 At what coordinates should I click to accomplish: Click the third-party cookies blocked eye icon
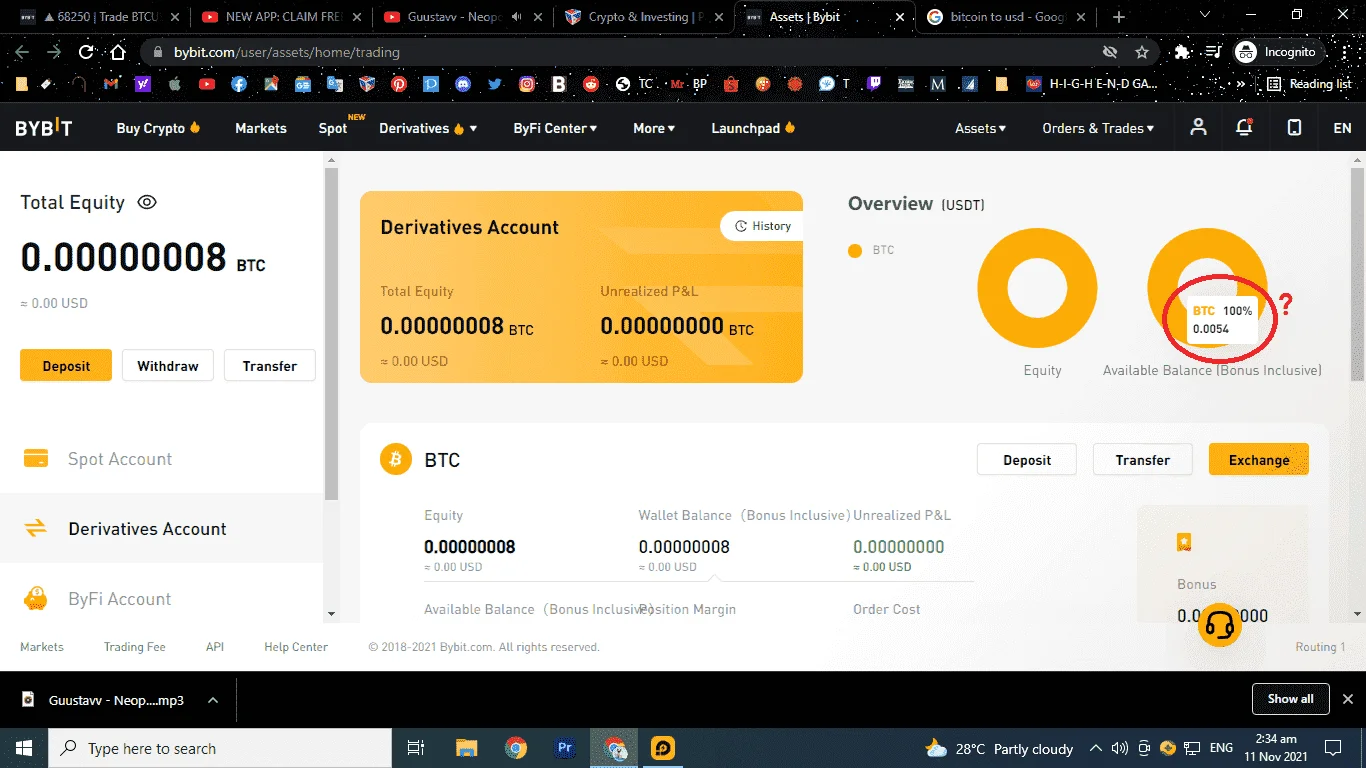point(1109,52)
